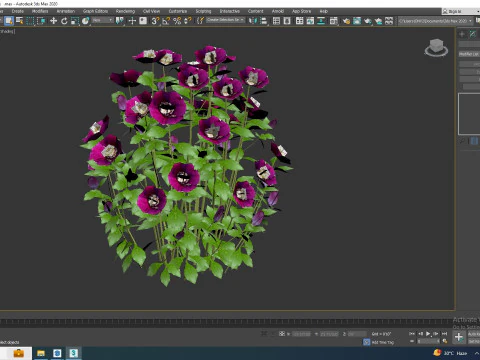Open the Rendered Frame Window
Image resolution: width=480 pixels, height=360 pixels.
pyautogui.click(x=357, y=21)
